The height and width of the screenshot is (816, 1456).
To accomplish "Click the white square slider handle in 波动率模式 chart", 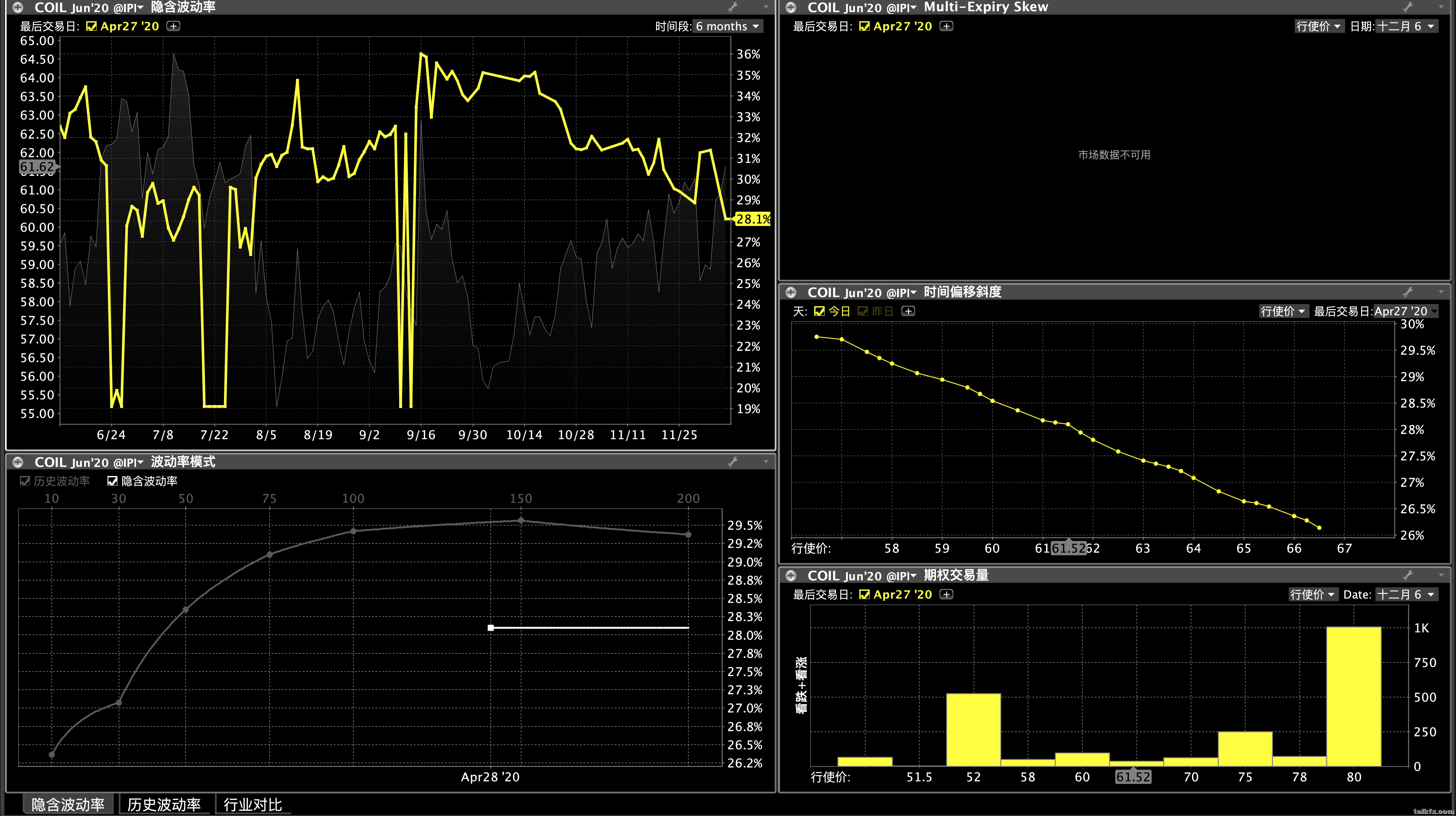I will pos(491,627).
